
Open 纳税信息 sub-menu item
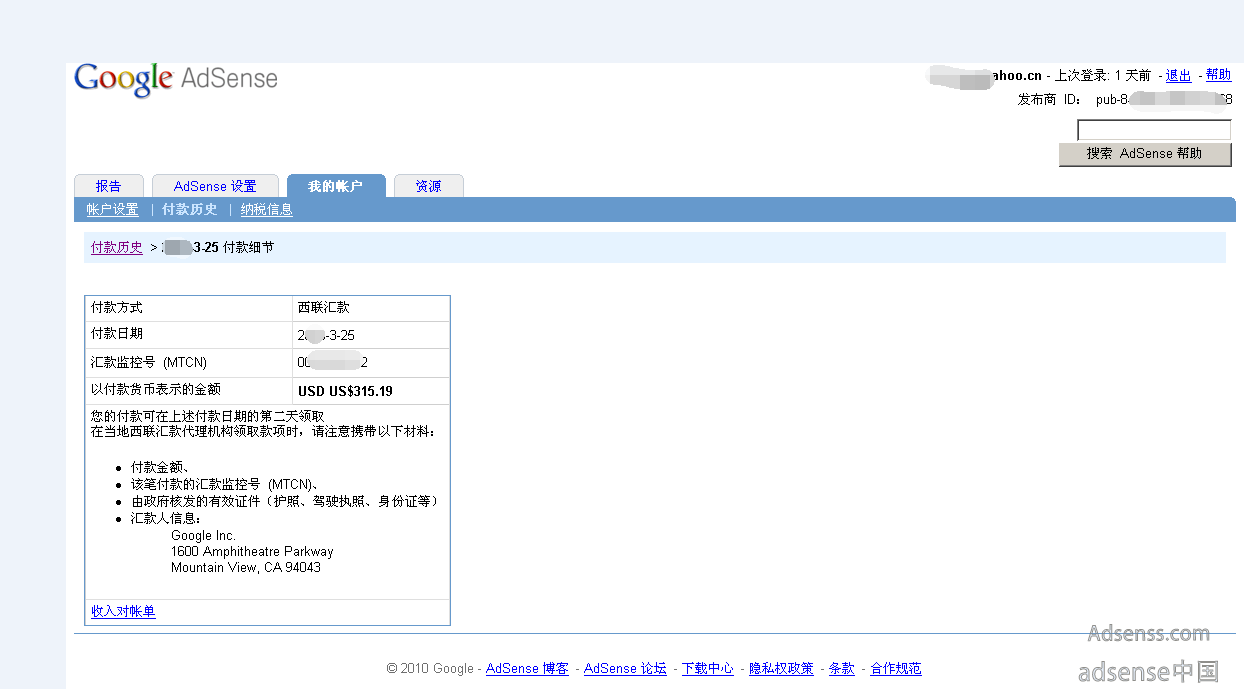pyautogui.click(x=267, y=210)
